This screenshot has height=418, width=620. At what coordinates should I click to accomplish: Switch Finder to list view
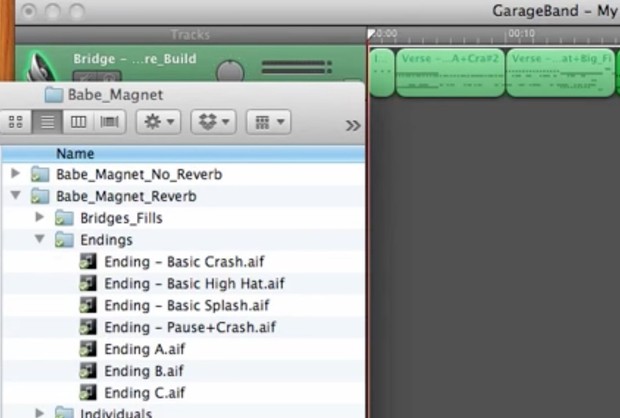(x=47, y=122)
